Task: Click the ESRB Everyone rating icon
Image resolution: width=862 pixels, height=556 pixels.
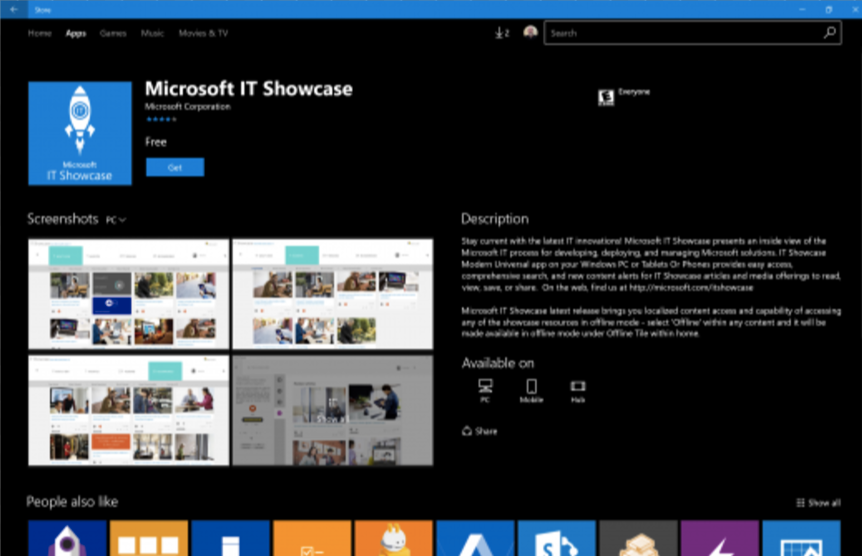Action: pos(604,97)
